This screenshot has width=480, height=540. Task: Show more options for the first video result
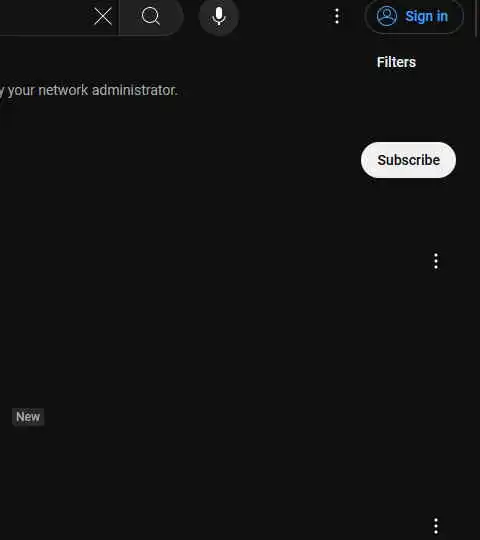(x=436, y=261)
